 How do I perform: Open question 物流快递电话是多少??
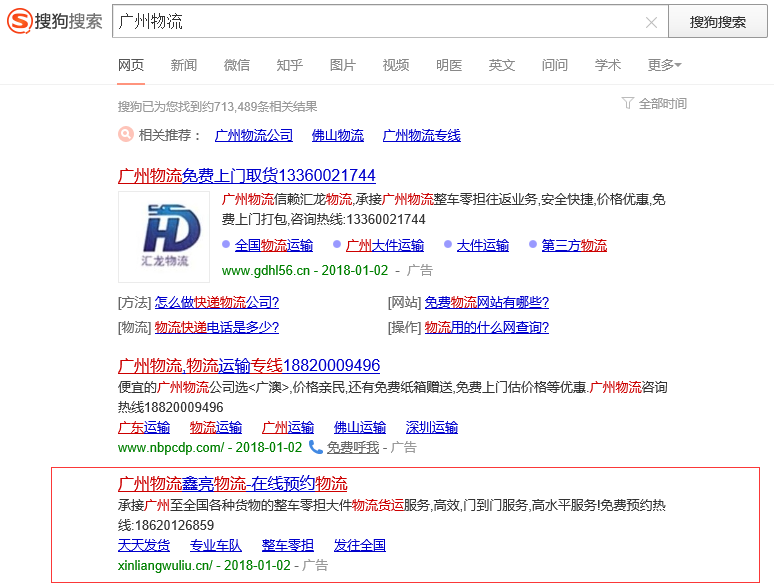(x=217, y=327)
